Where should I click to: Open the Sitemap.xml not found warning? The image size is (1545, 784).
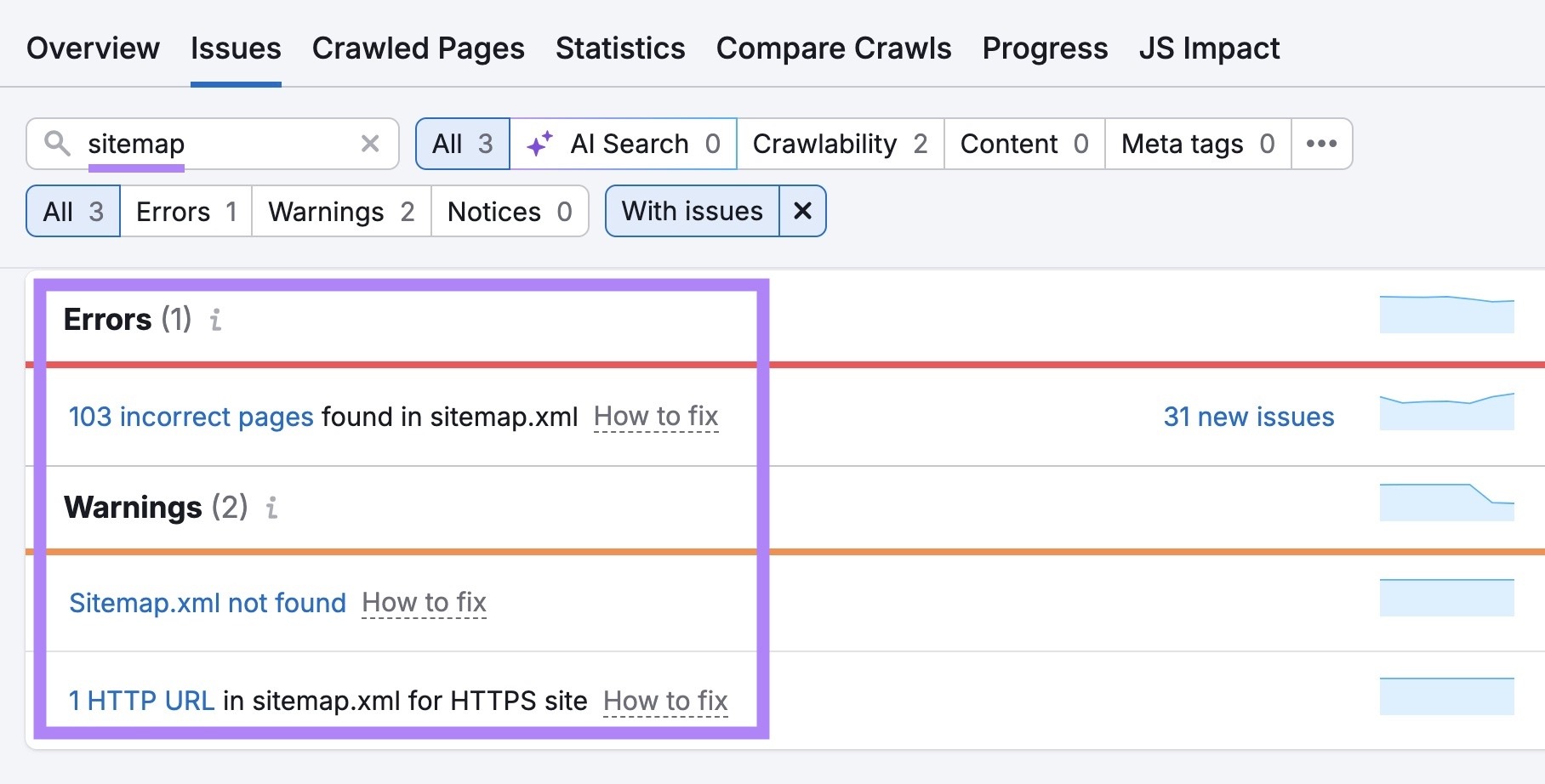206,602
